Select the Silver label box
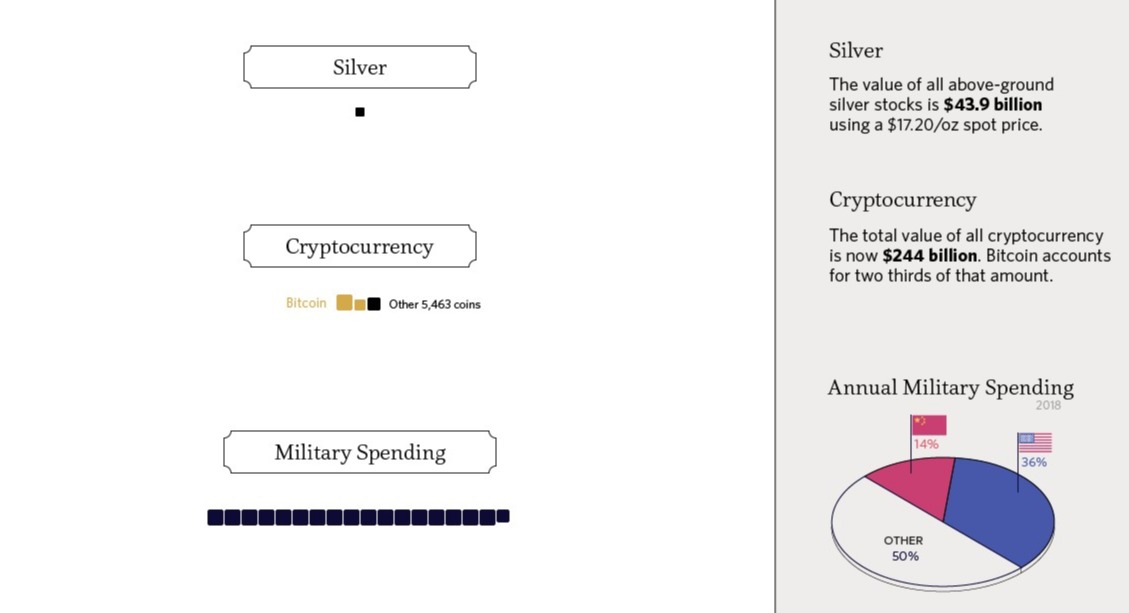This screenshot has width=1129, height=613. tap(360, 67)
